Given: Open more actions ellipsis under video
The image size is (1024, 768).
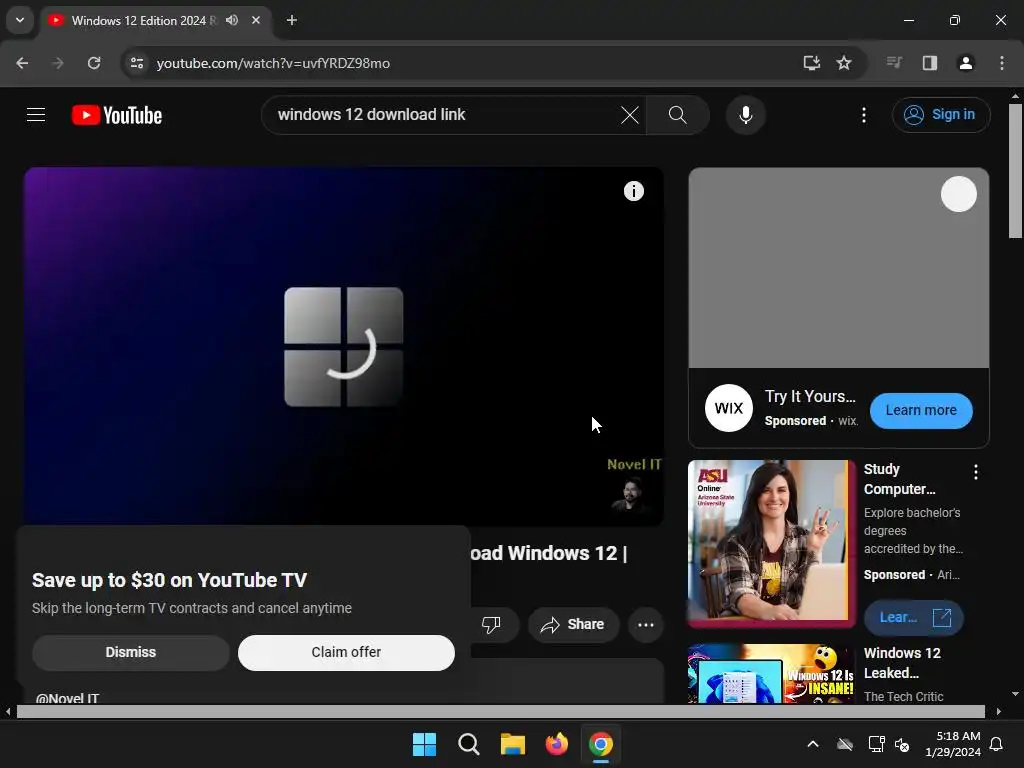Looking at the screenshot, I should (646, 624).
